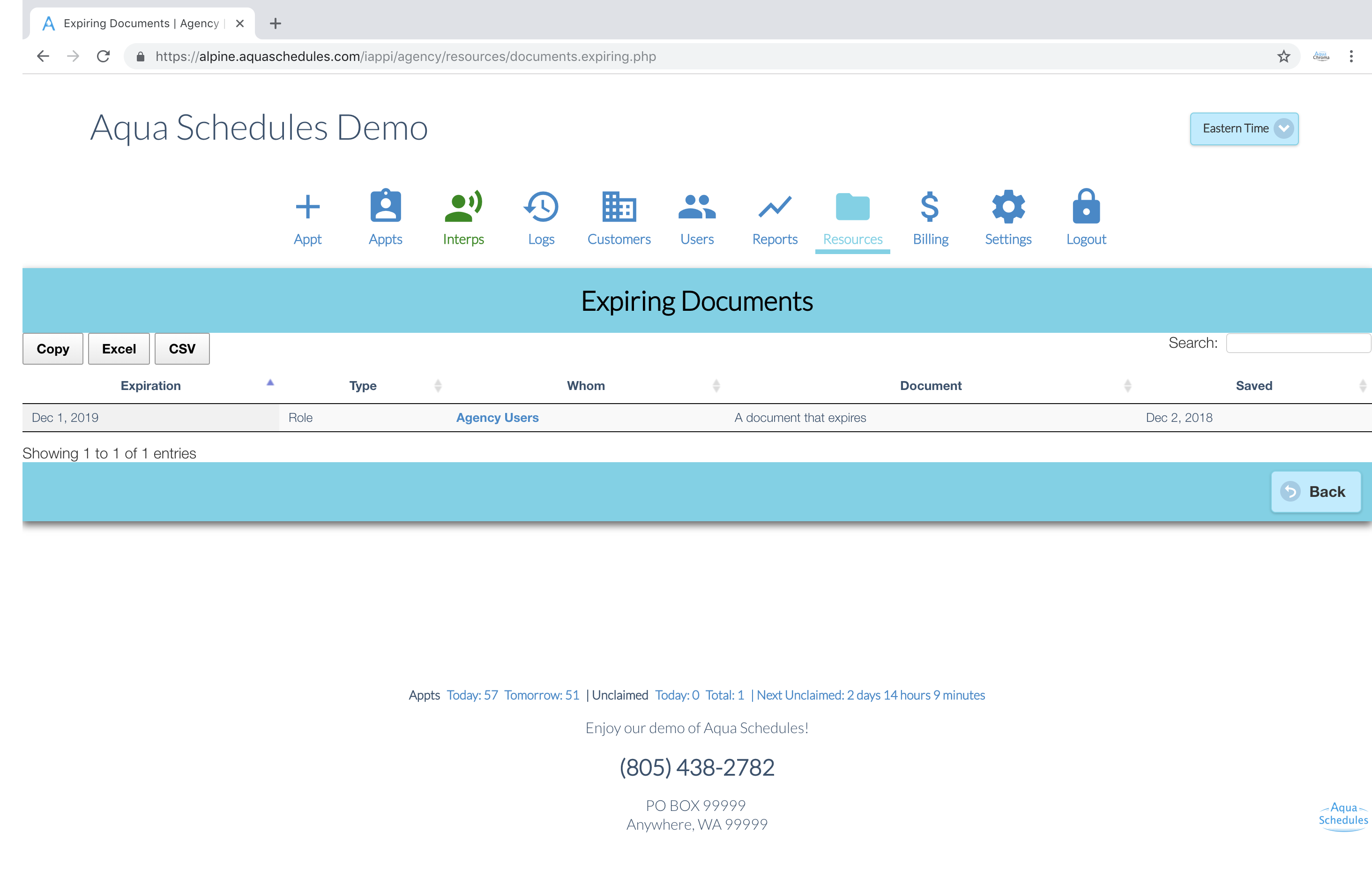The width and height of the screenshot is (1372, 870).
Task: Open the Appts Today: 57 link
Action: pos(472,695)
